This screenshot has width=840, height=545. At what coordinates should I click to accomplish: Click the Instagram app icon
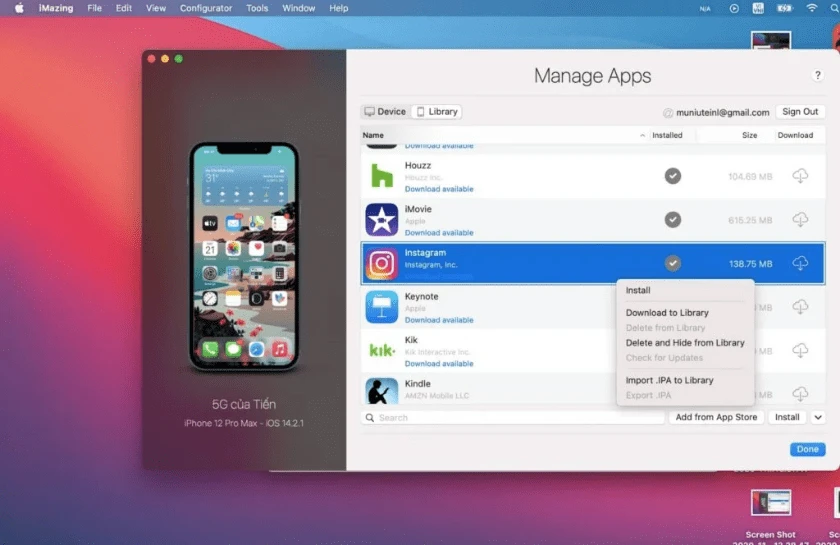pos(381,263)
